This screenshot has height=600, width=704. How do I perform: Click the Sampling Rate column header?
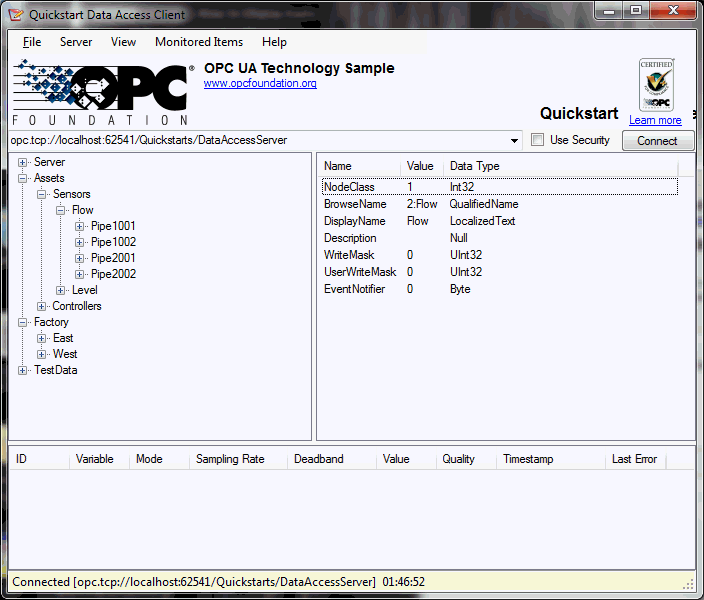coord(238,459)
